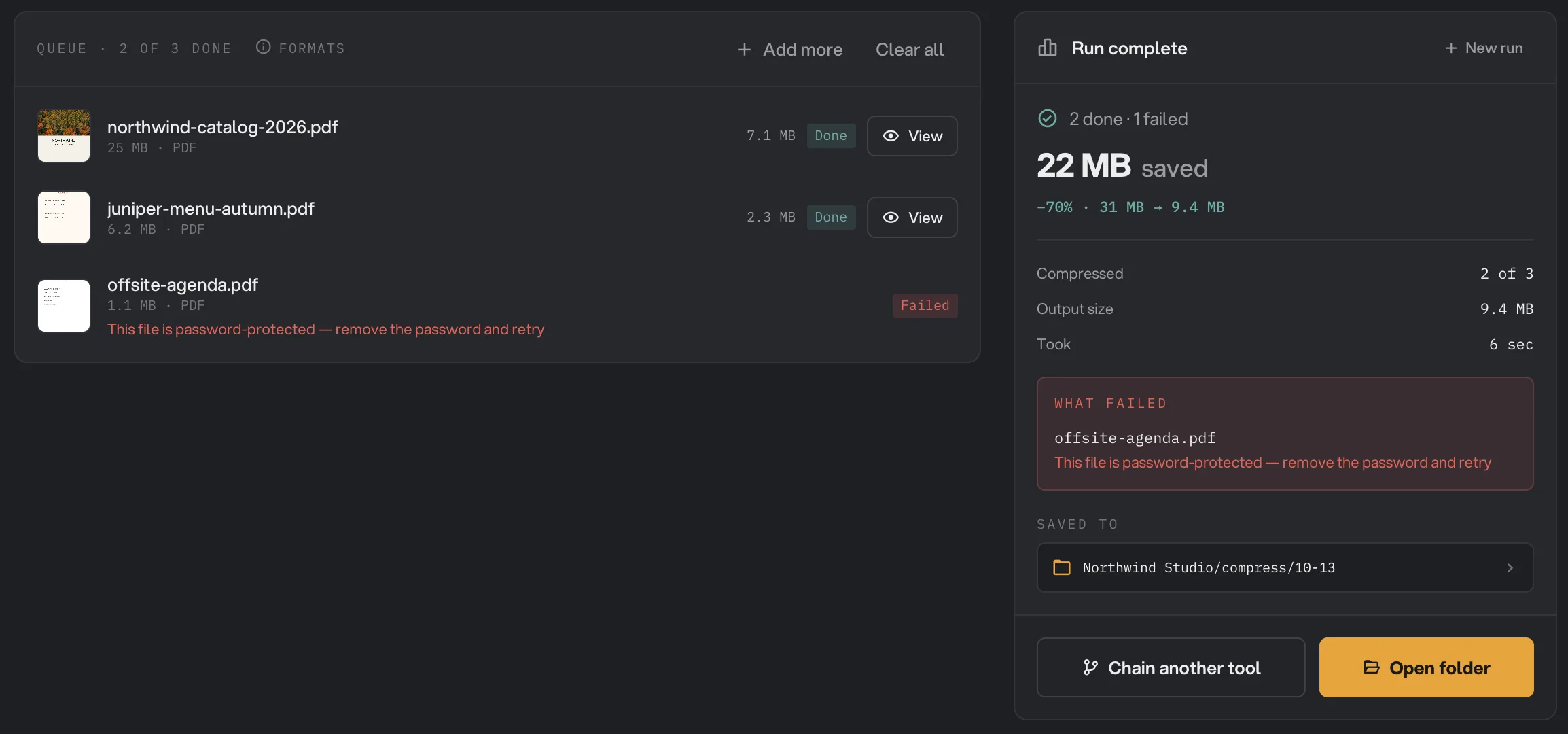
Task: Select the northwind-catalog-2026.pdf file name
Action: [223, 127]
